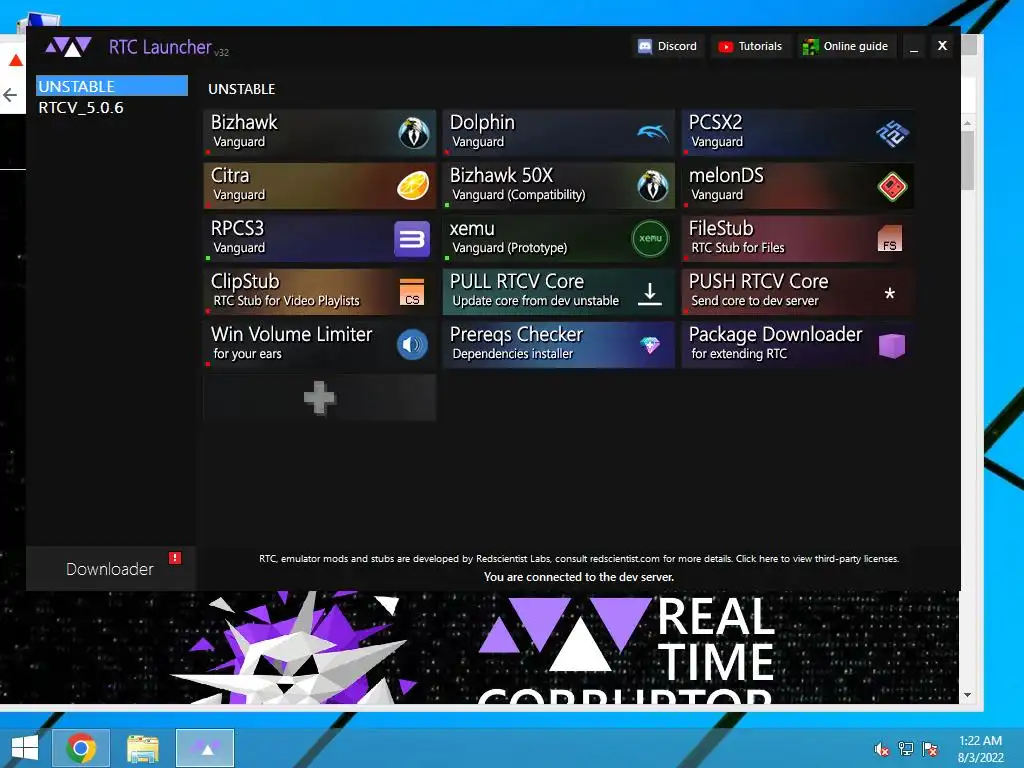This screenshot has height=768, width=1024.
Task: Open FileStub RTC Stub for Files
Action: click(797, 239)
